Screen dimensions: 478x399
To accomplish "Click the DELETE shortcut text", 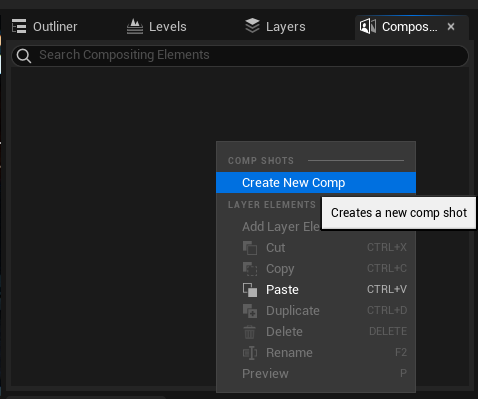I will point(388,331).
